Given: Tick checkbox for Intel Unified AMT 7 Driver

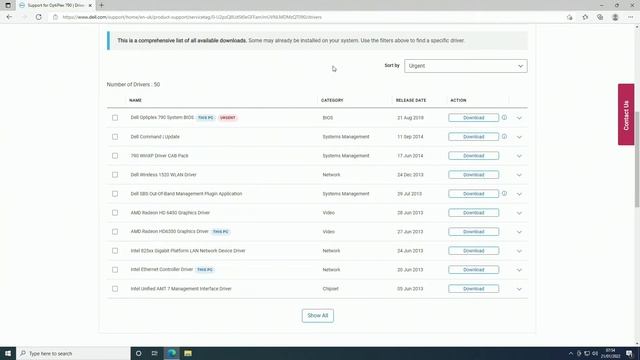Looking at the screenshot, I should (x=115, y=289).
